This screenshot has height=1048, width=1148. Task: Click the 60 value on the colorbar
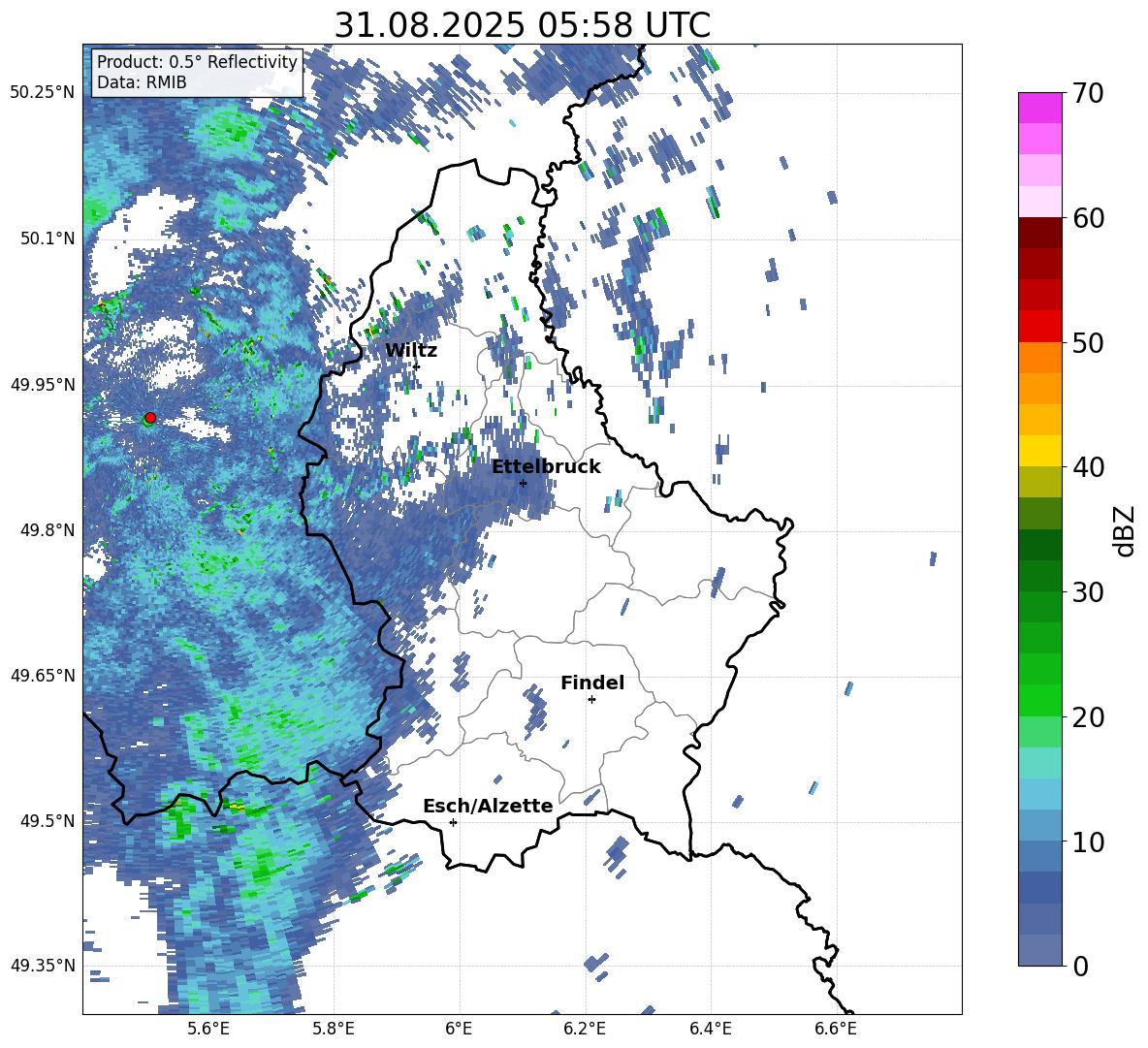pos(1088,218)
